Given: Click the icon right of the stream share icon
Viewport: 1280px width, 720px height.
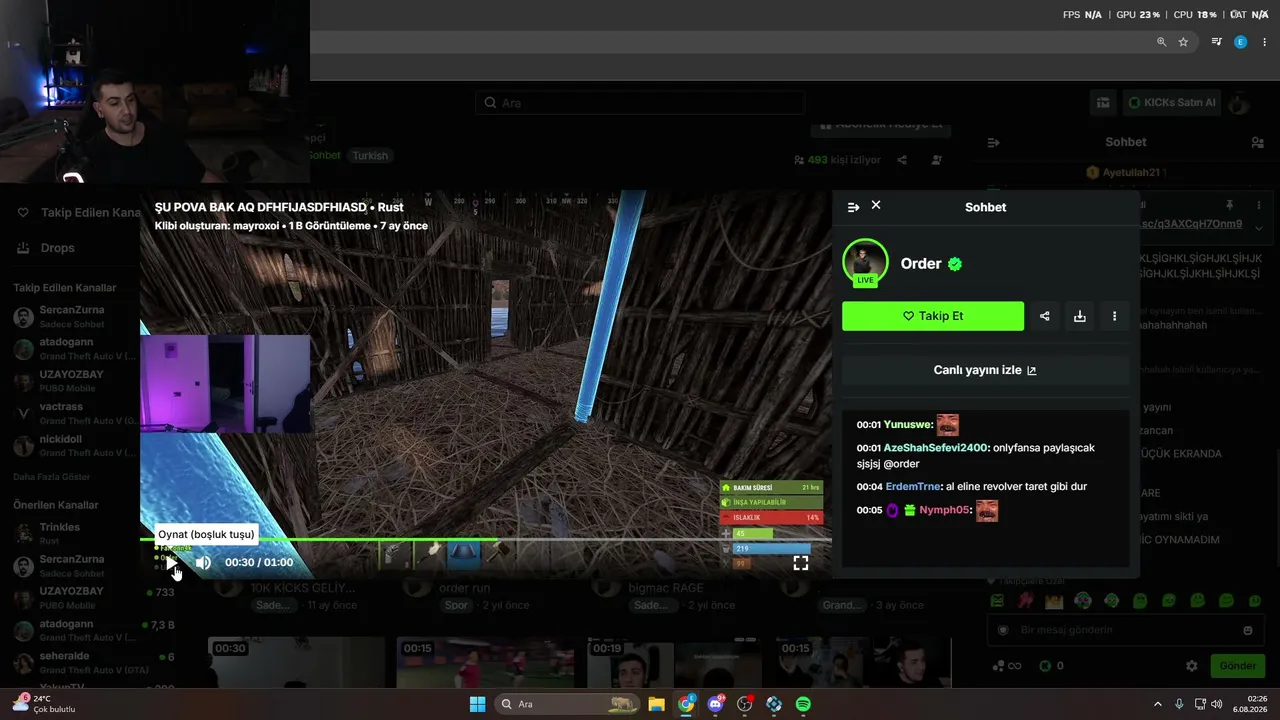Looking at the screenshot, I should point(936,160).
